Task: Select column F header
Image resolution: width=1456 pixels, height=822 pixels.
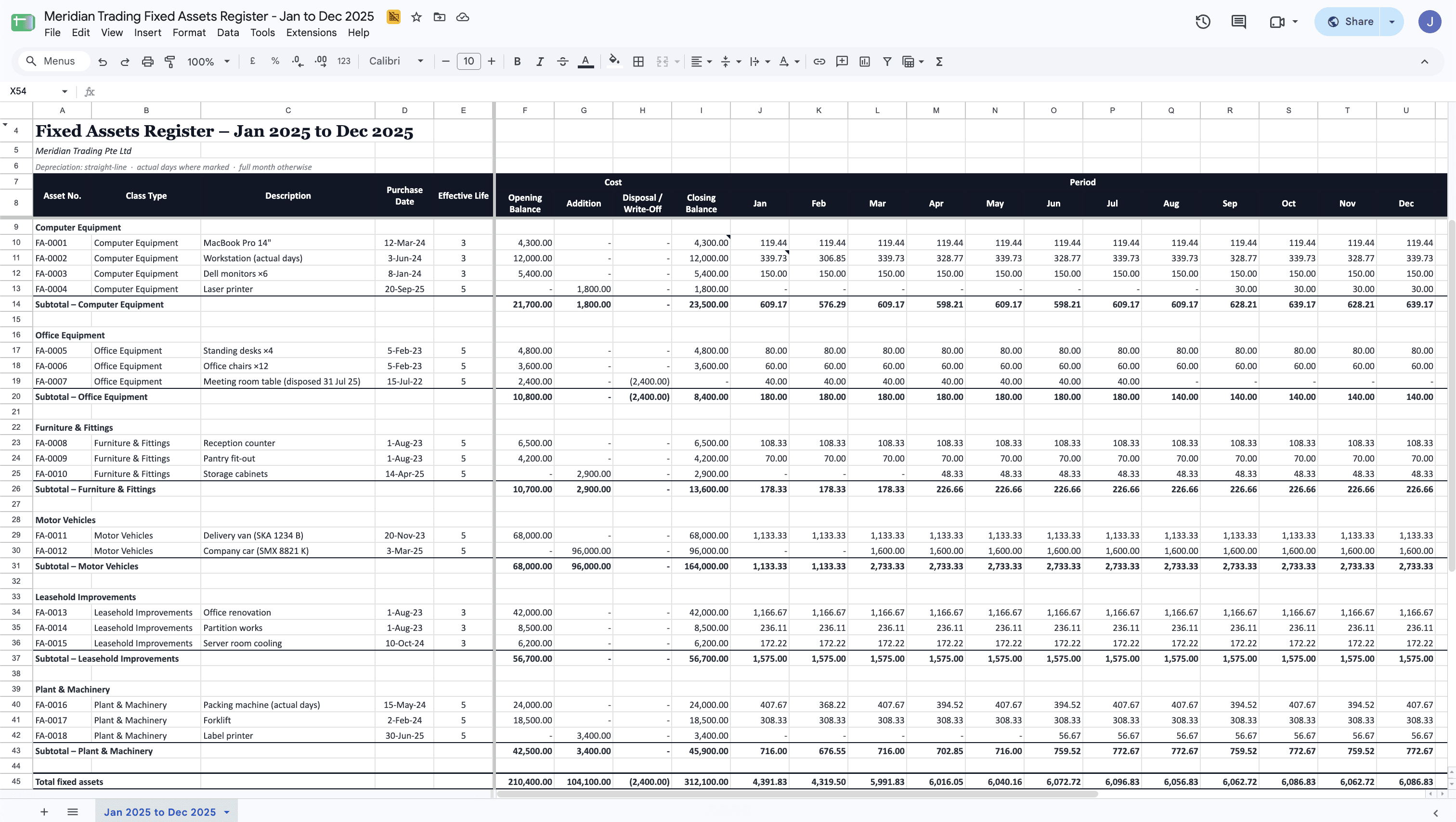Action: 525,110
